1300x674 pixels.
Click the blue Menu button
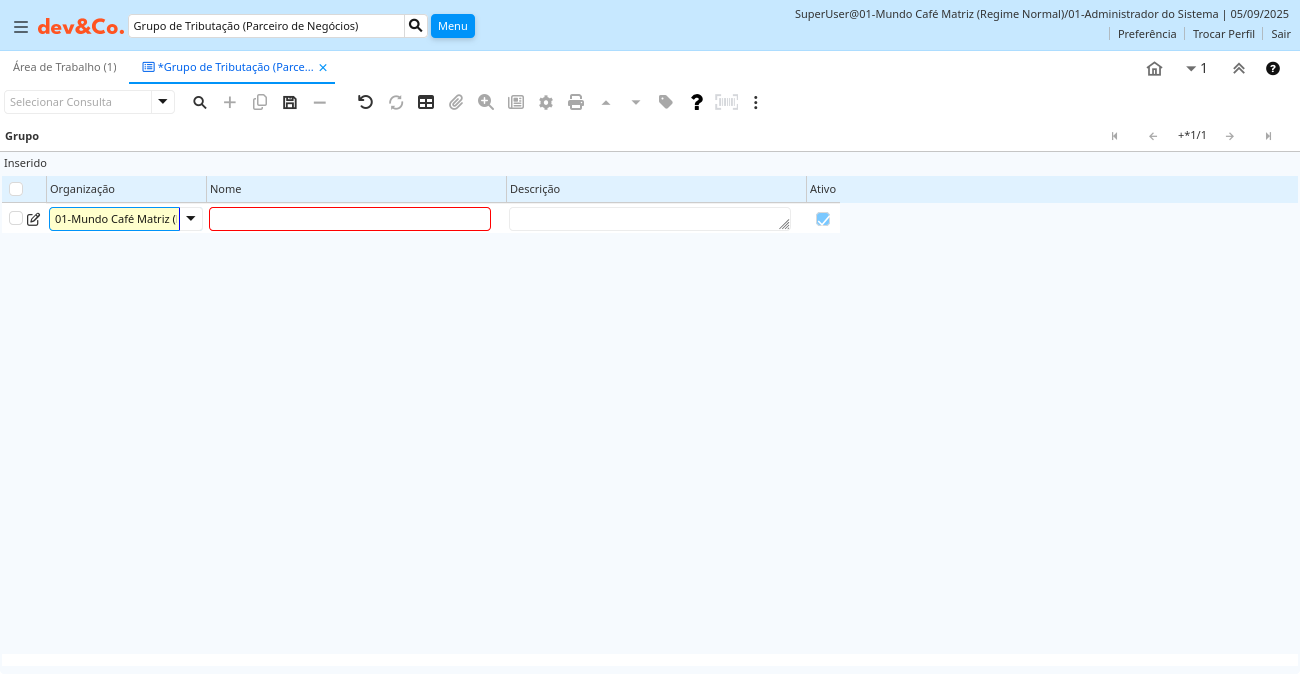coord(453,26)
